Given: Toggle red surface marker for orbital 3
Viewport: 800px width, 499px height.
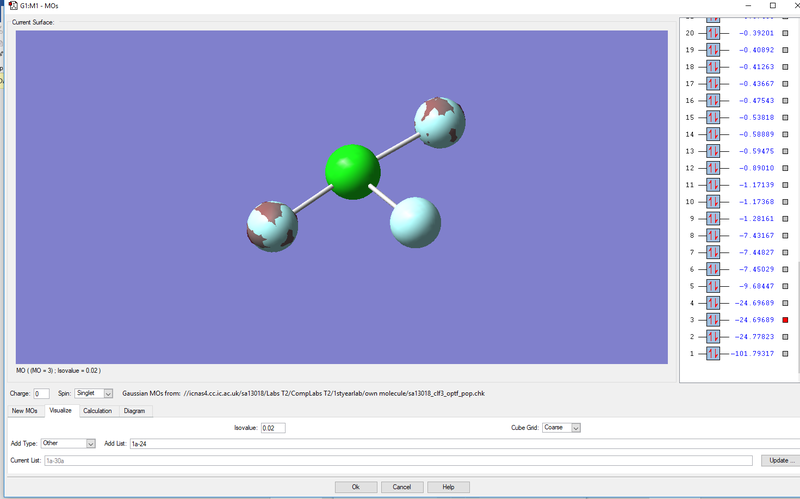Looking at the screenshot, I should click(785, 320).
